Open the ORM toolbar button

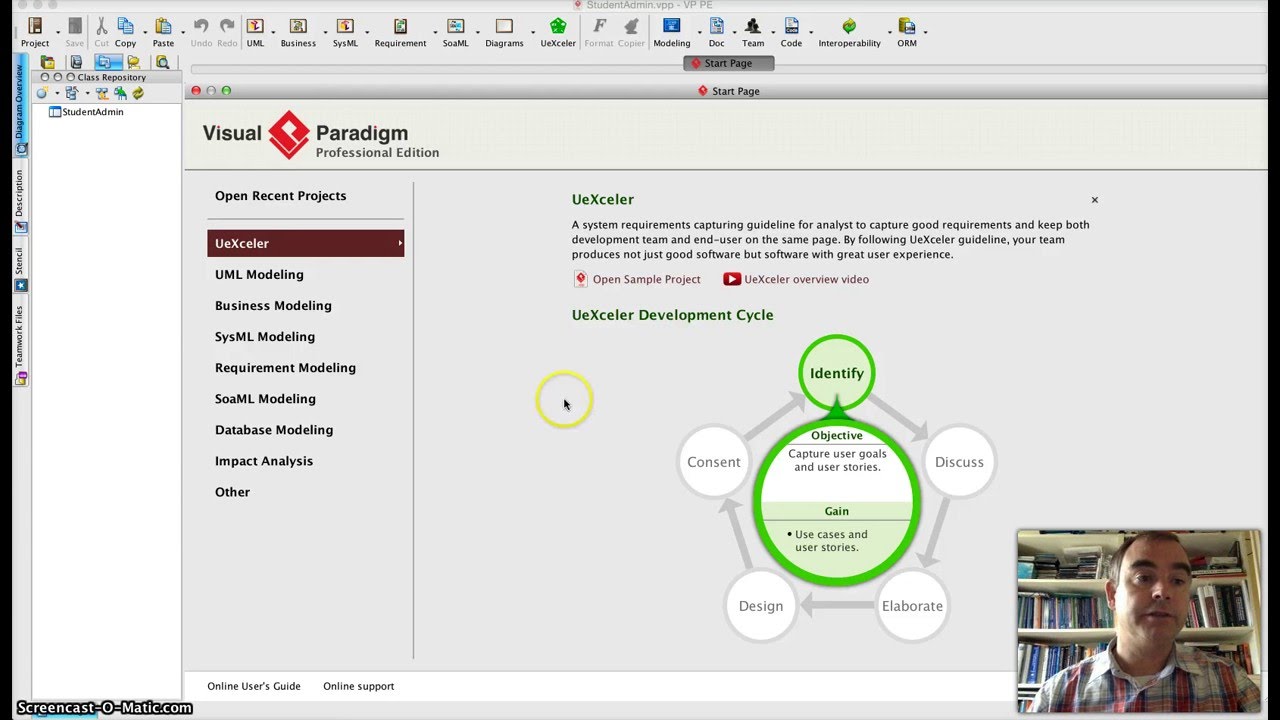point(907,32)
